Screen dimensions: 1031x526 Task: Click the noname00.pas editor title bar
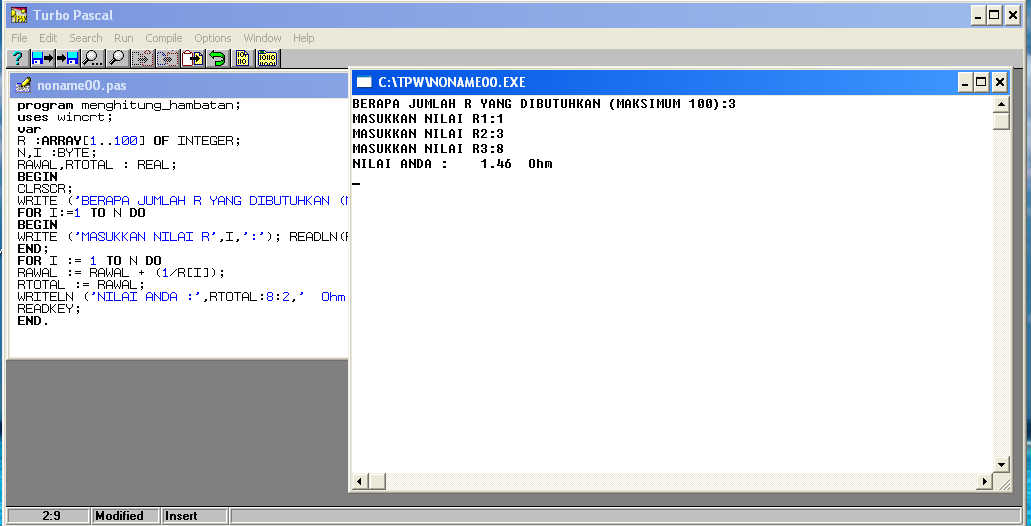179,85
